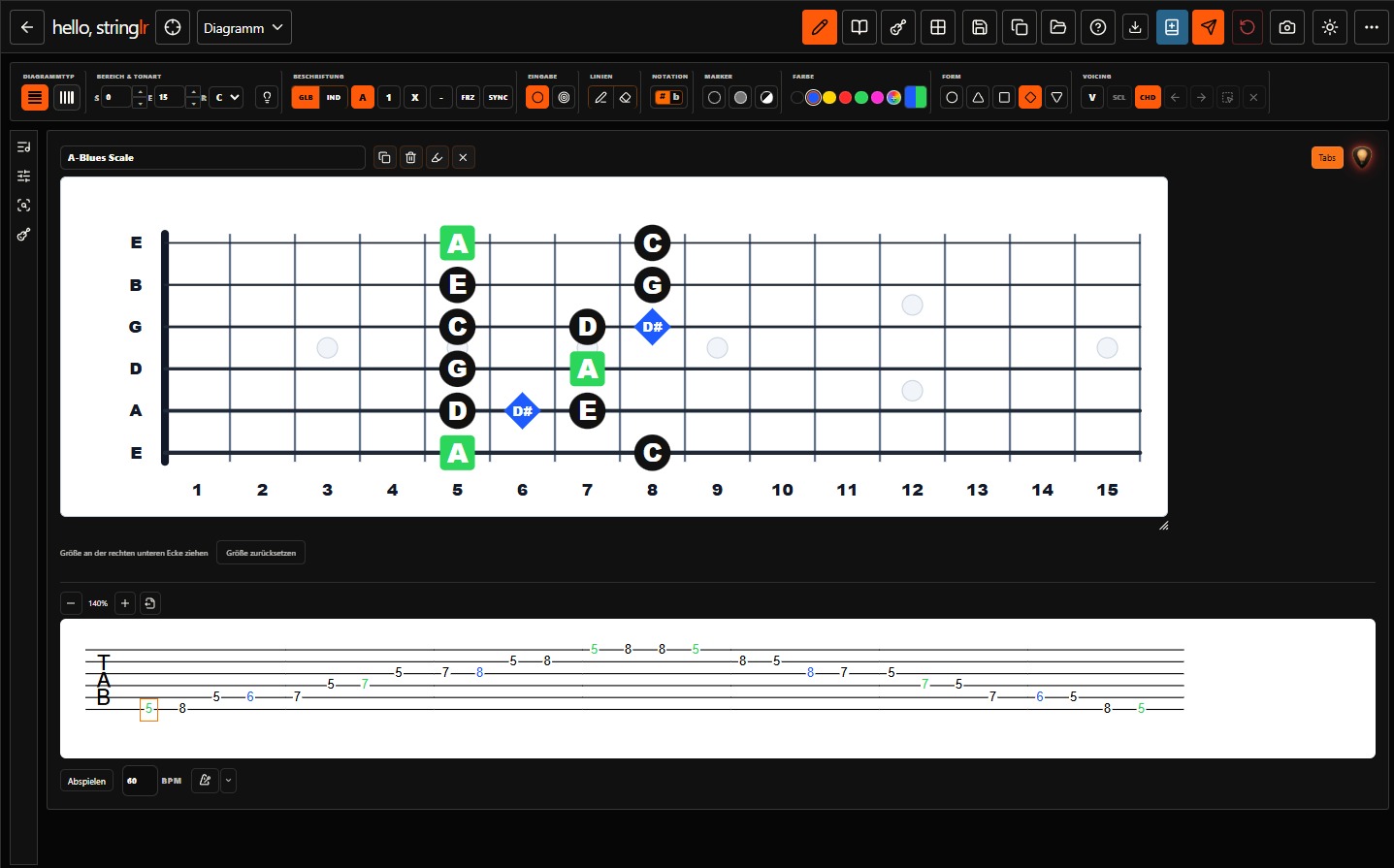Click the floppy disk save icon

point(980,27)
